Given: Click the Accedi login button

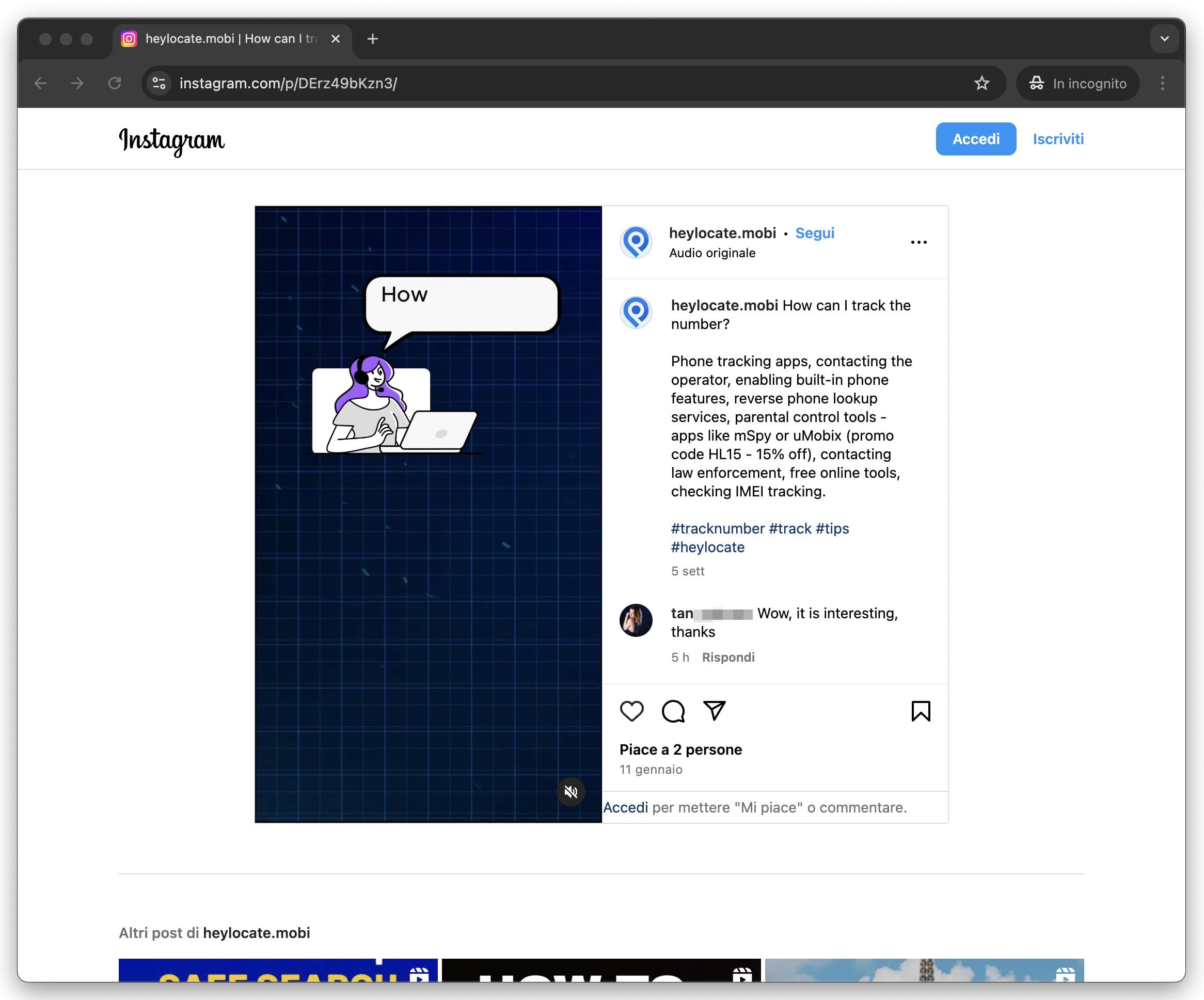Looking at the screenshot, I should point(976,139).
